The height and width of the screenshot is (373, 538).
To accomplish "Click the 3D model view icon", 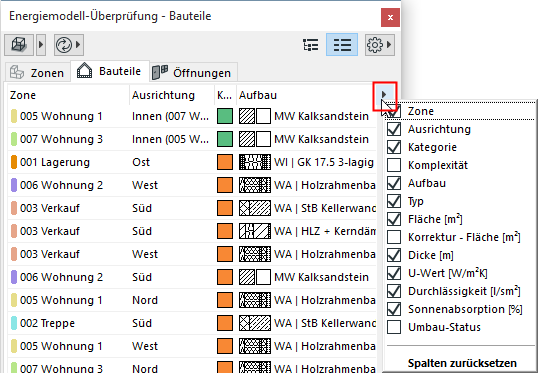I will pos(19,45).
